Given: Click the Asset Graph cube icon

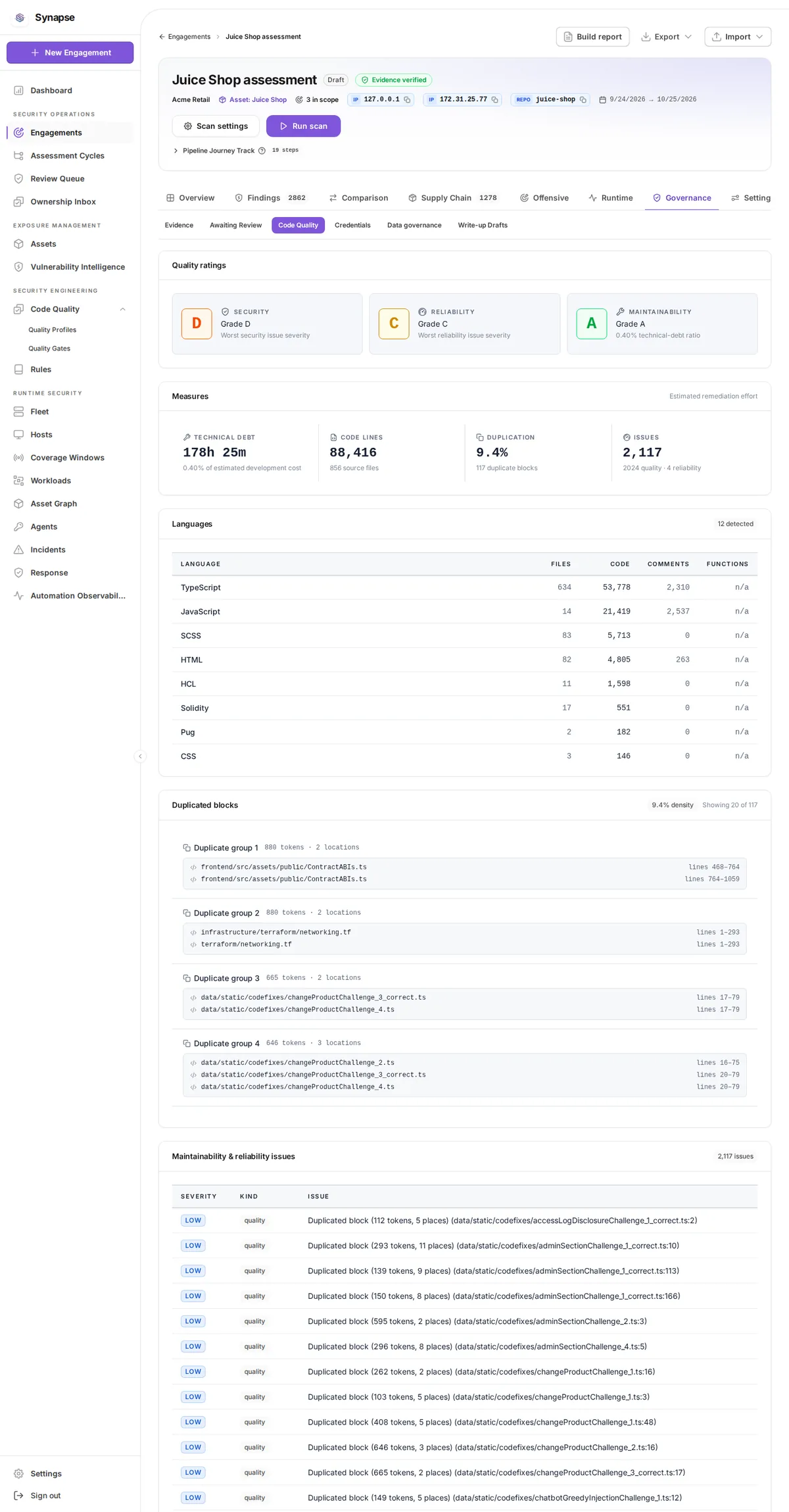Looking at the screenshot, I should tap(18, 504).
